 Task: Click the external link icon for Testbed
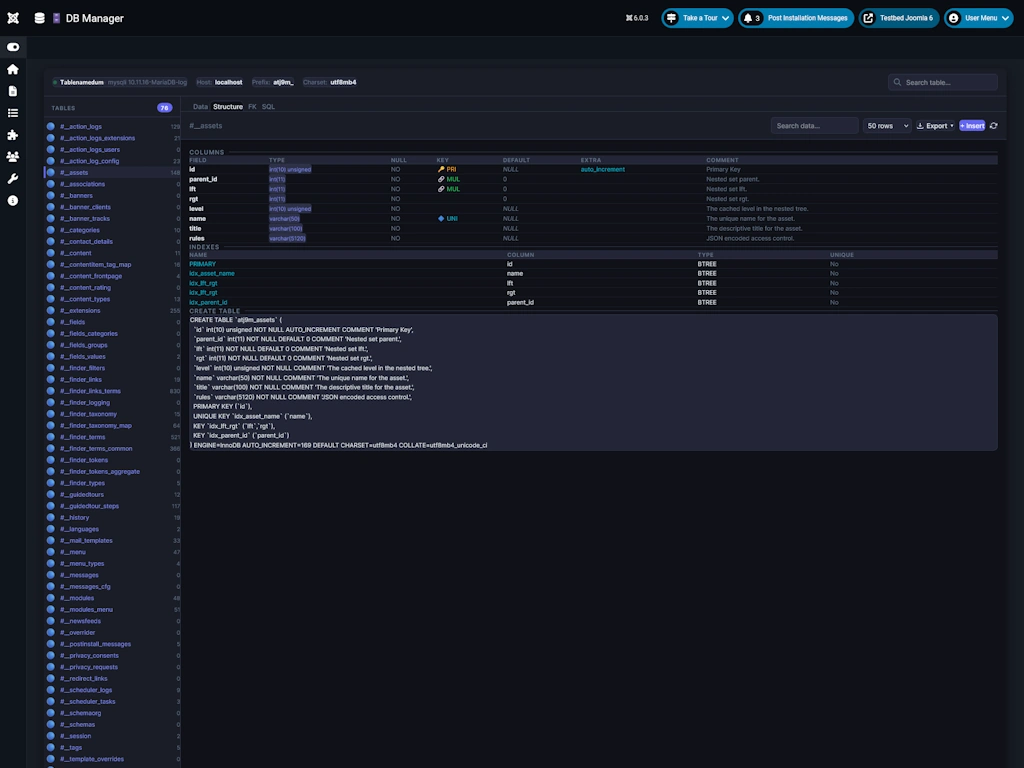pos(868,18)
